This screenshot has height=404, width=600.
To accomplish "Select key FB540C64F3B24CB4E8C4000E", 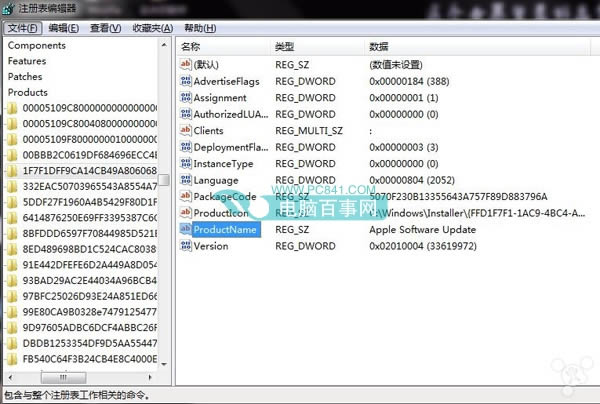I will (x=90, y=359).
